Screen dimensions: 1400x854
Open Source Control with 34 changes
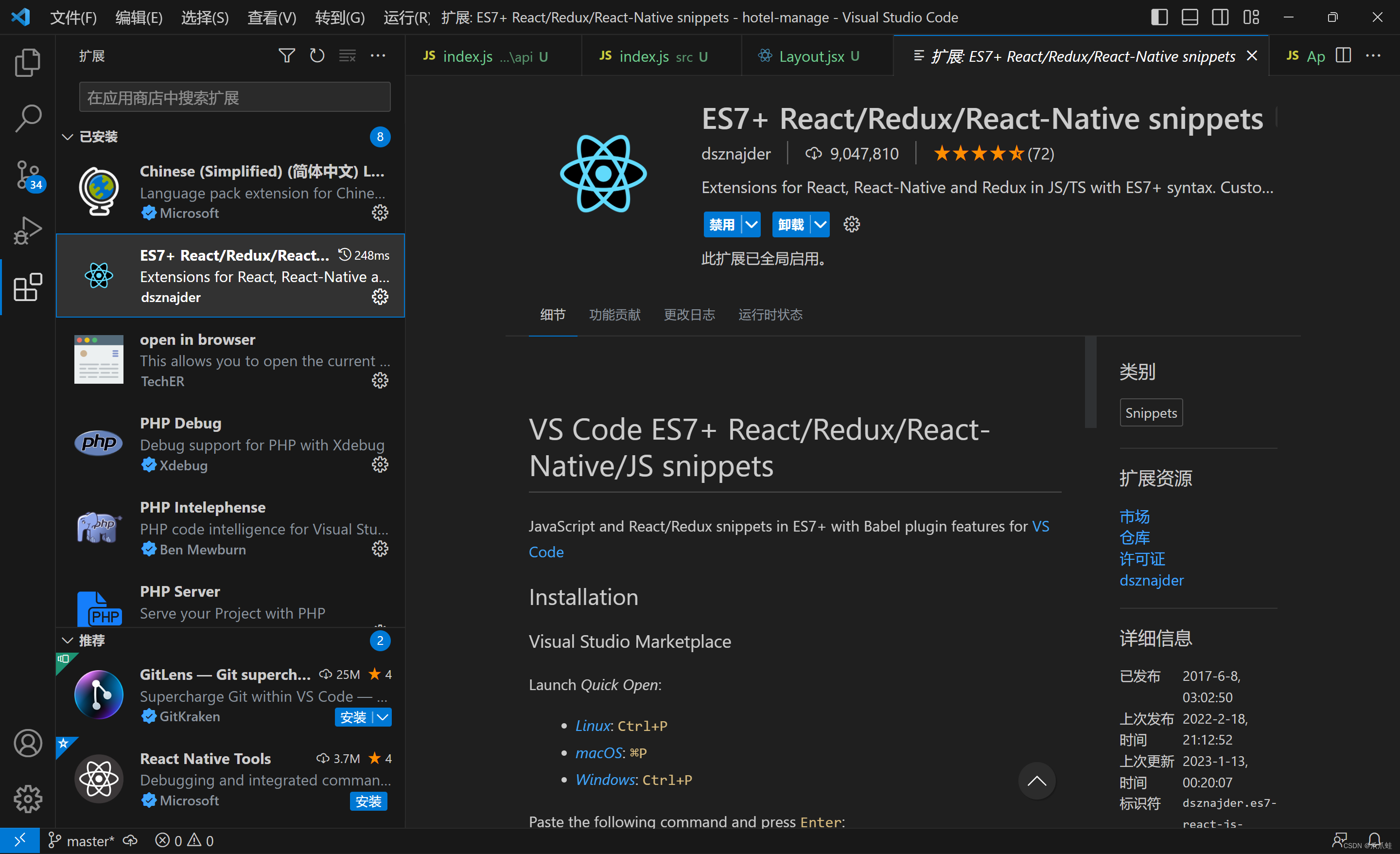(x=27, y=175)
